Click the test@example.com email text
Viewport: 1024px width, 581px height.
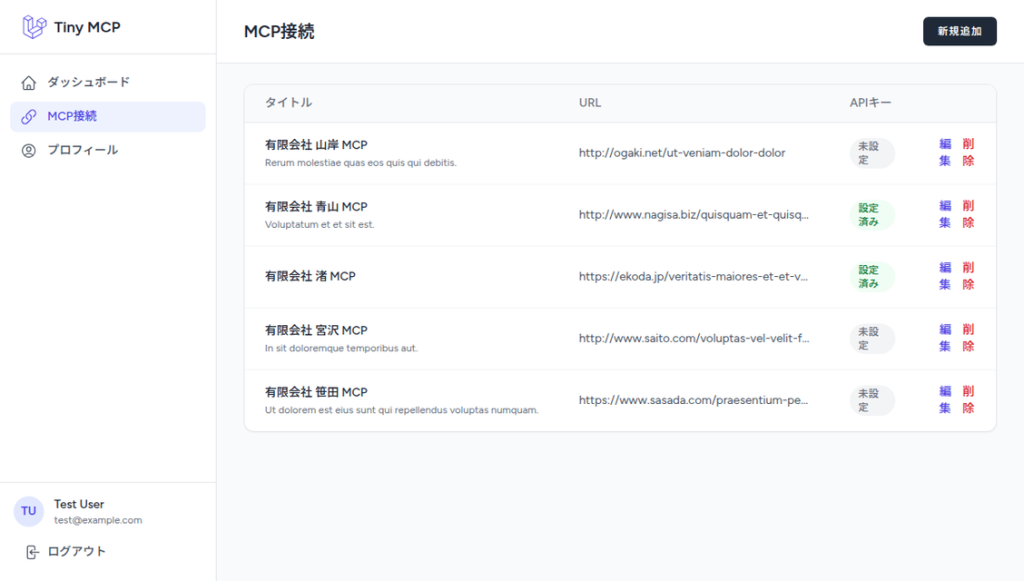(x=98, y=520)
